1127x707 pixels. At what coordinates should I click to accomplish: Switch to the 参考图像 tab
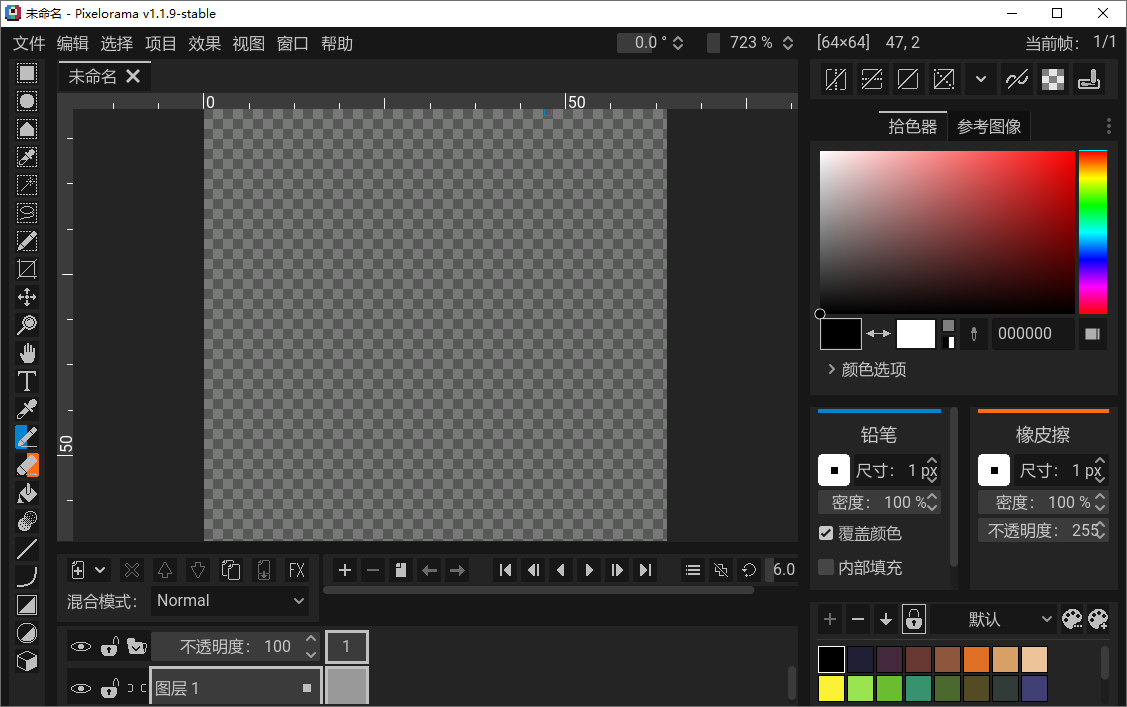[x=989, y=125]
